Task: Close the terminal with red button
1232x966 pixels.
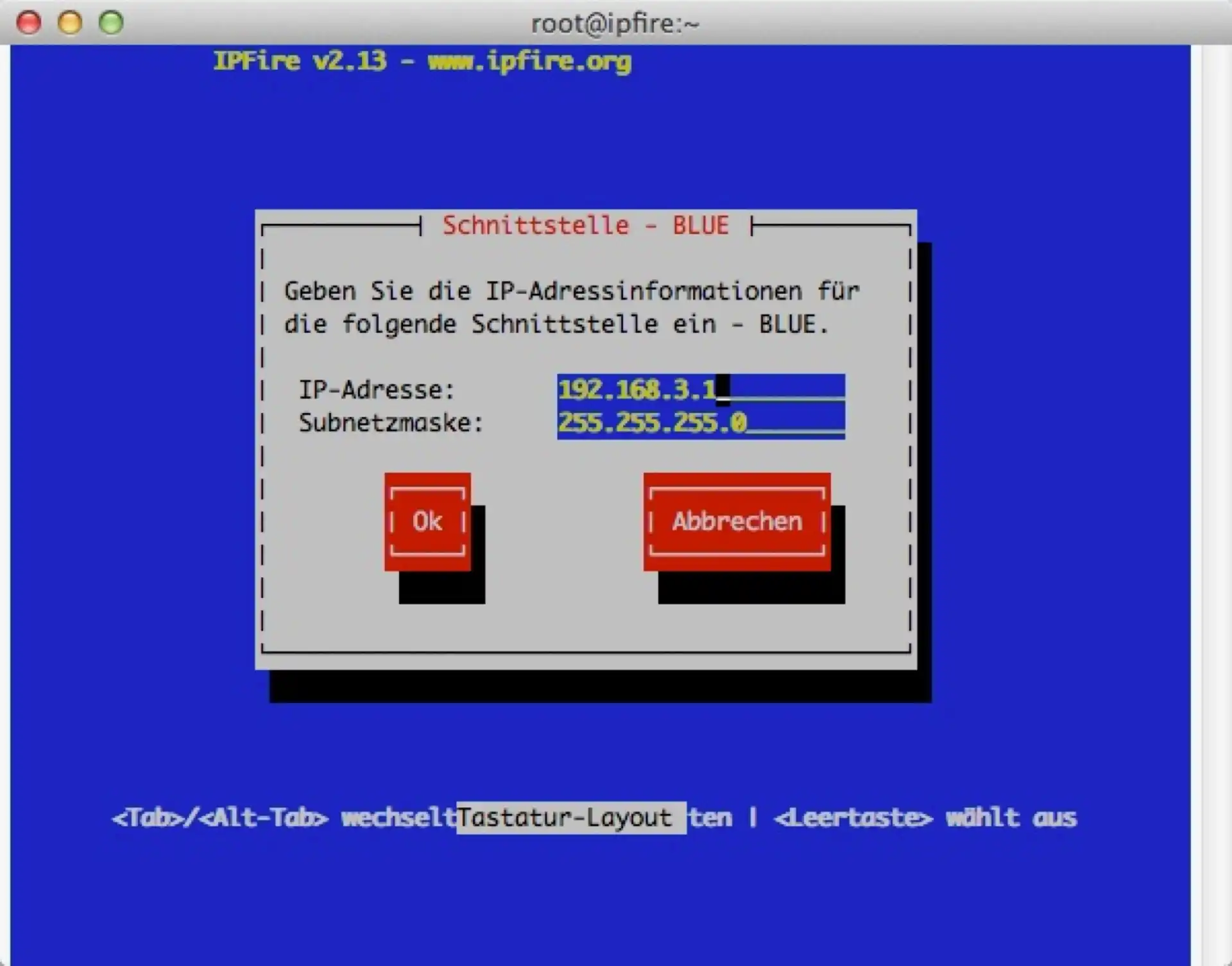Action: coord(28,23)
